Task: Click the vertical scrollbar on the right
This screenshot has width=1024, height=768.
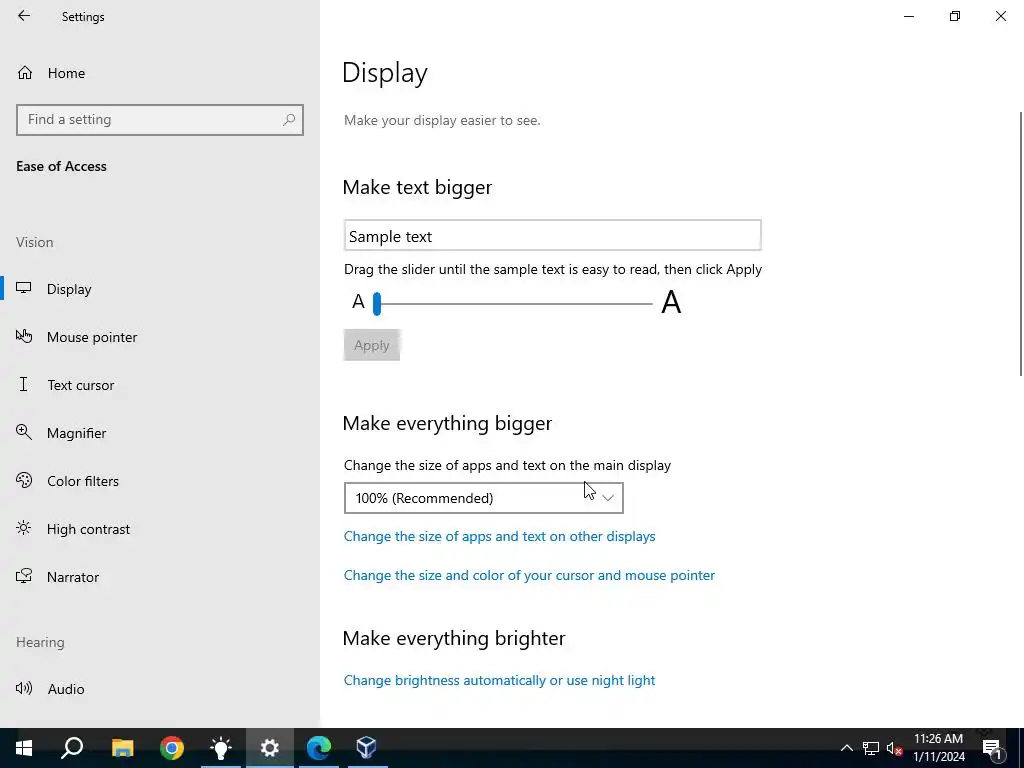Action: click(1021, 244)
